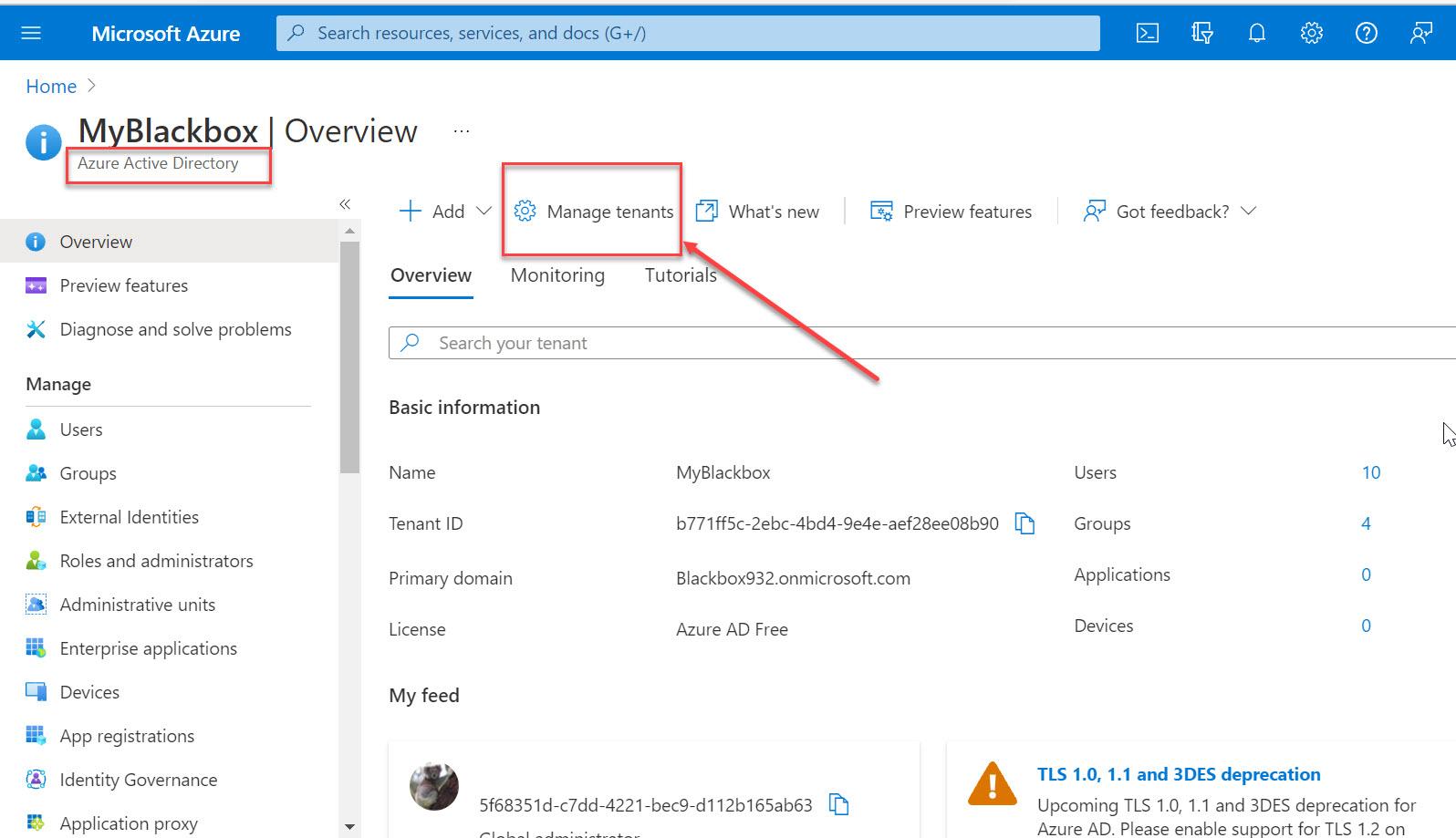
Task: Click the Azure AD Free license text
Action: coord(732,629)
